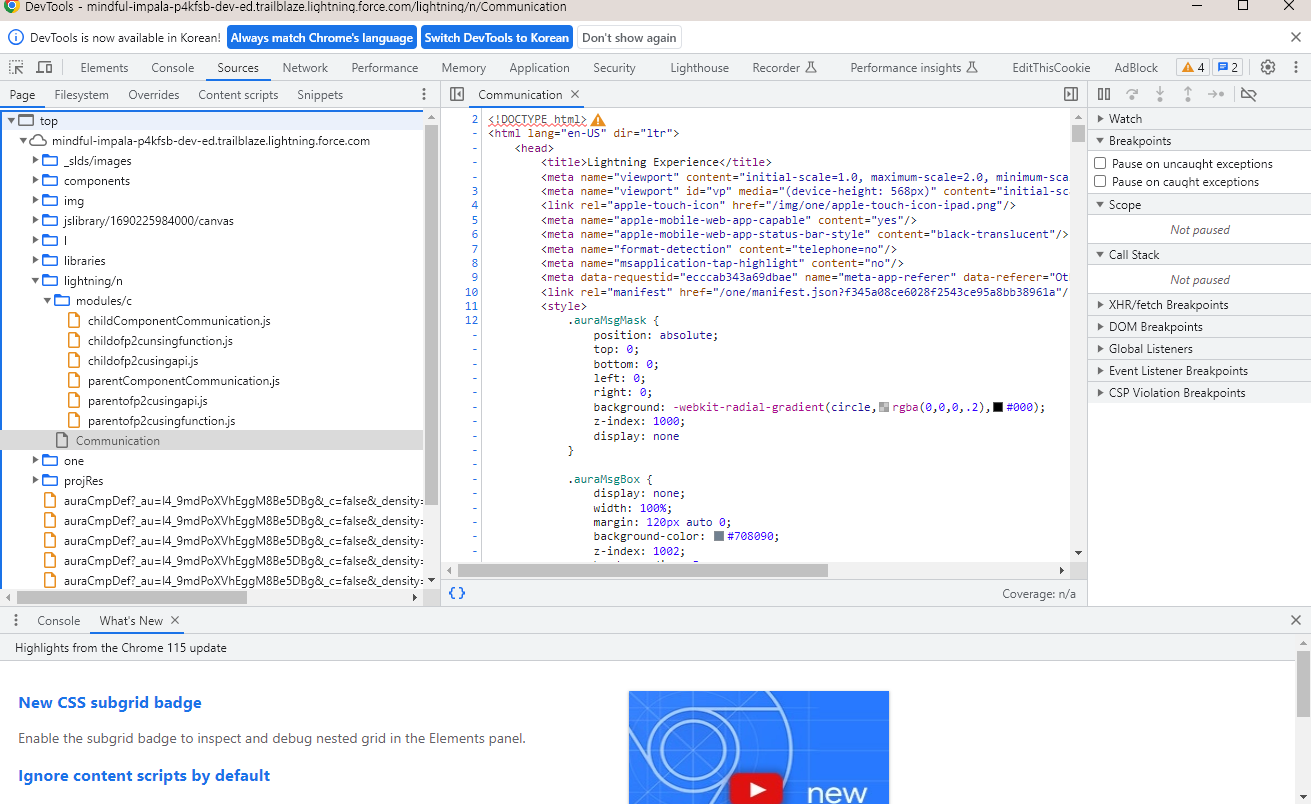Enable Pause on uncaught exceptions
1311x804 pixels.
point(1100,163)
